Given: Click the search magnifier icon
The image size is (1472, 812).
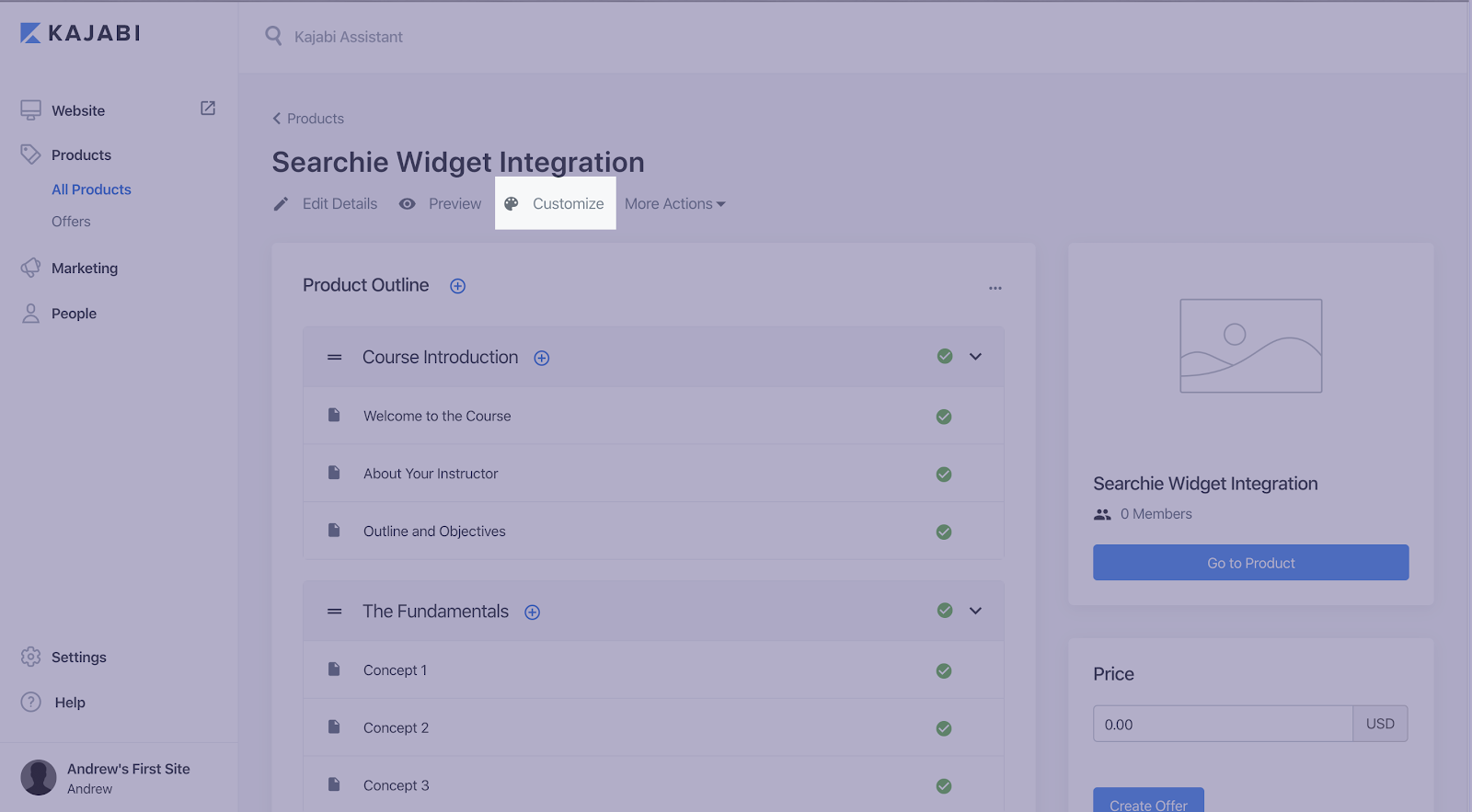Looking at the screenshot, I should click(273, 36).
